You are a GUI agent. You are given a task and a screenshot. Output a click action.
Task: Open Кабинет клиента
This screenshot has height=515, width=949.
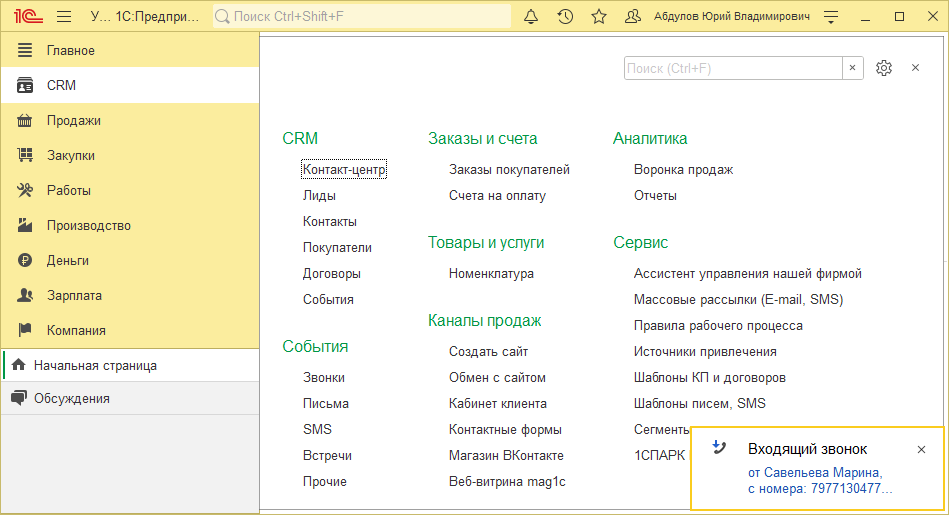click(x=497, y=404)
